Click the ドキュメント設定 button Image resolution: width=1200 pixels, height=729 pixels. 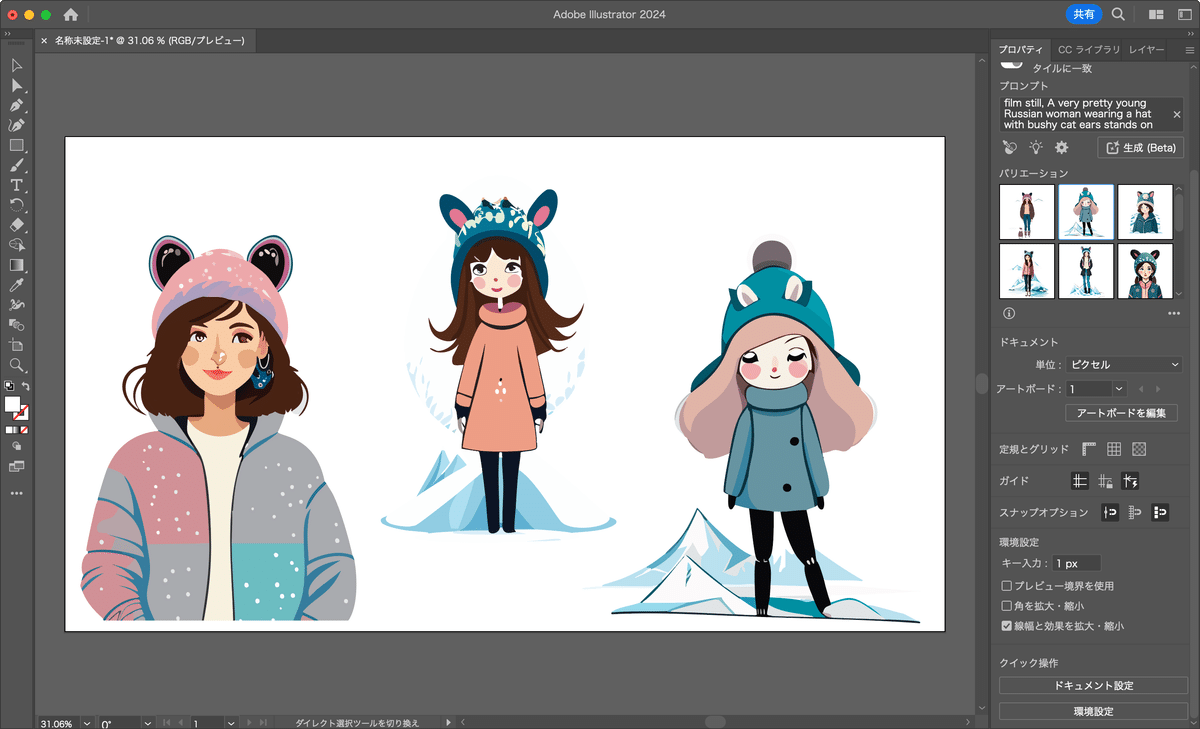(x=1093, y=685)
